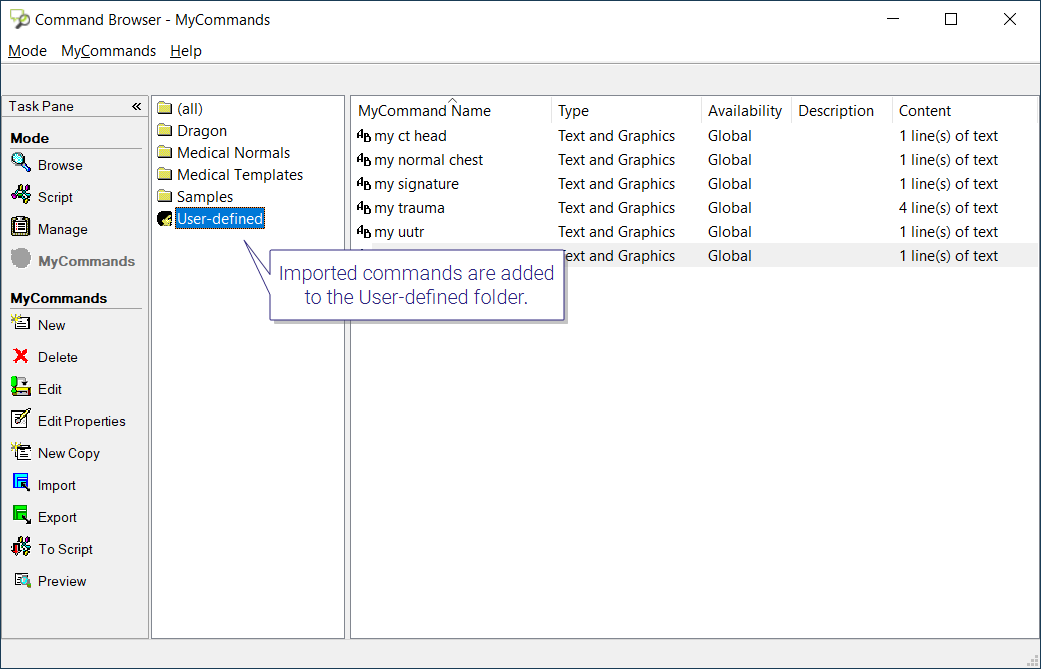Close the Command Browser window
Image resolution: width=1041 pixels, height=669 pixels.
pyautogui.click(x=1010, y=19)
